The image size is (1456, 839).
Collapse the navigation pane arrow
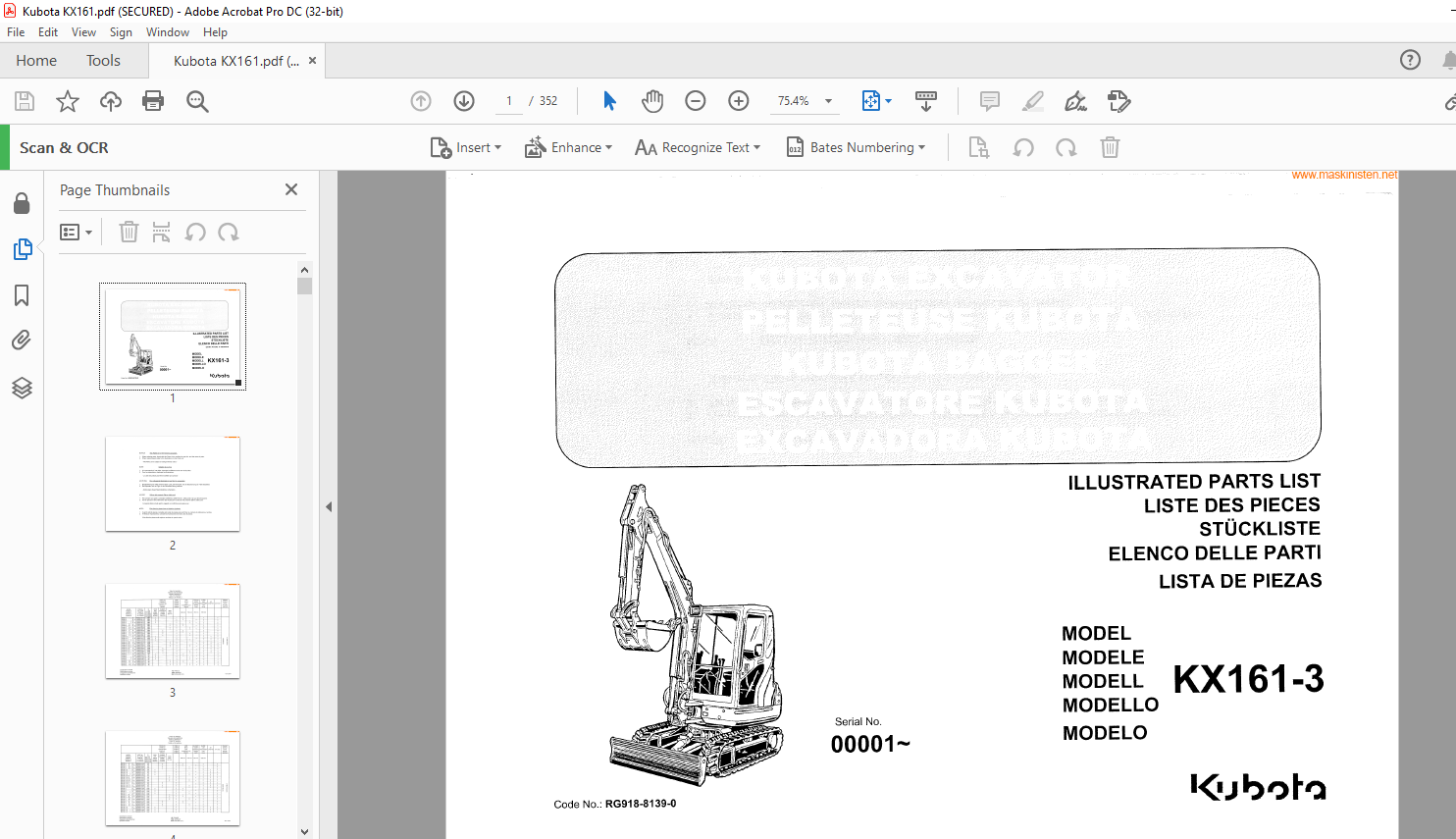[x=329, y=506]
